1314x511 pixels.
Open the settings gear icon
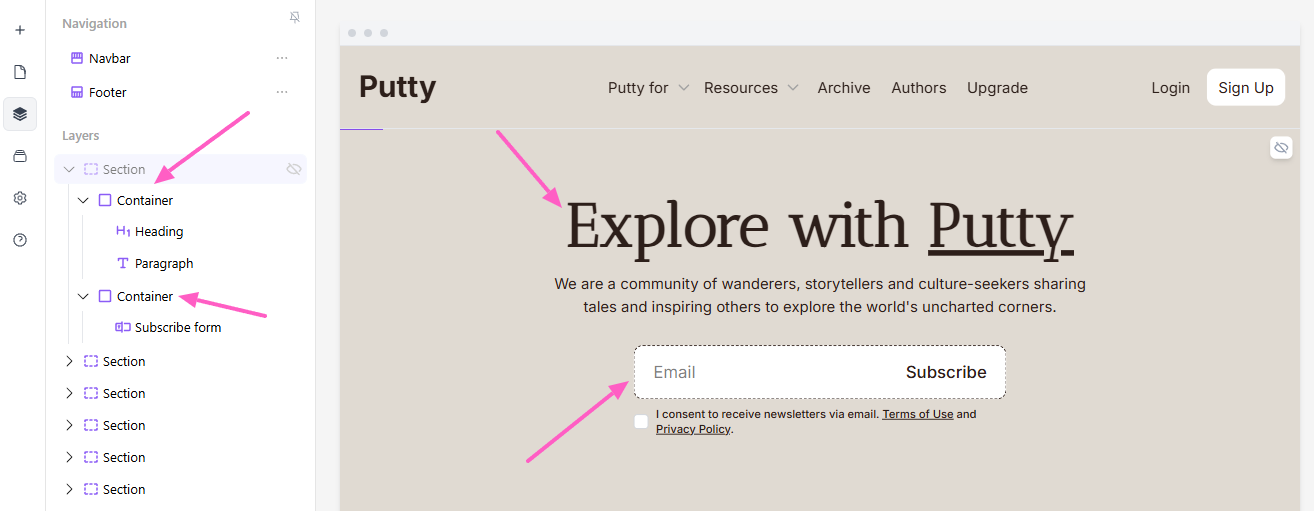click(20, 198)
